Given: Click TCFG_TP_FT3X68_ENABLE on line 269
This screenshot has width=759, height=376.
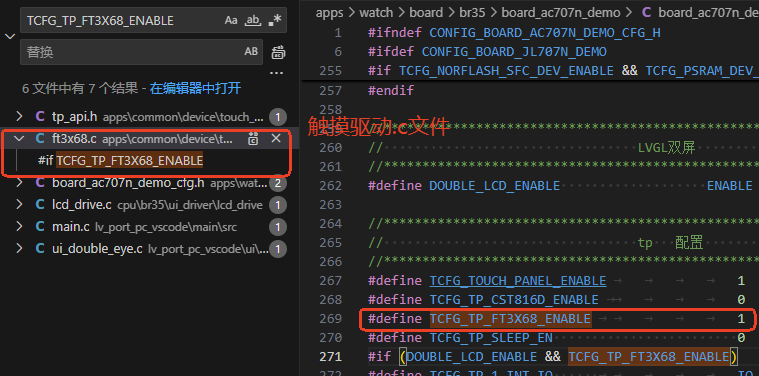Looking at the screenshot, I should (510, 318).
